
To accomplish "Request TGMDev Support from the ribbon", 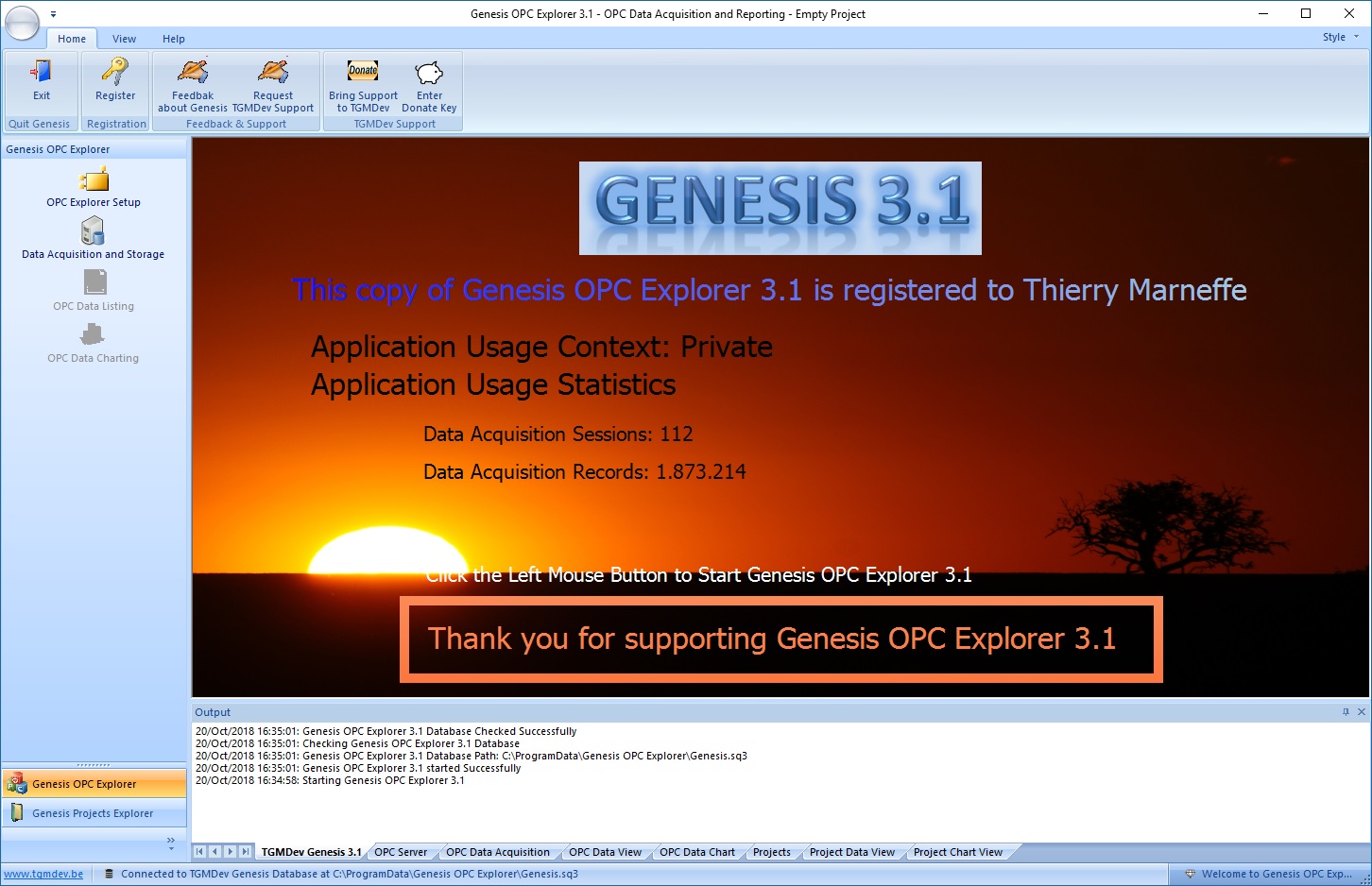I will [273, 85].
